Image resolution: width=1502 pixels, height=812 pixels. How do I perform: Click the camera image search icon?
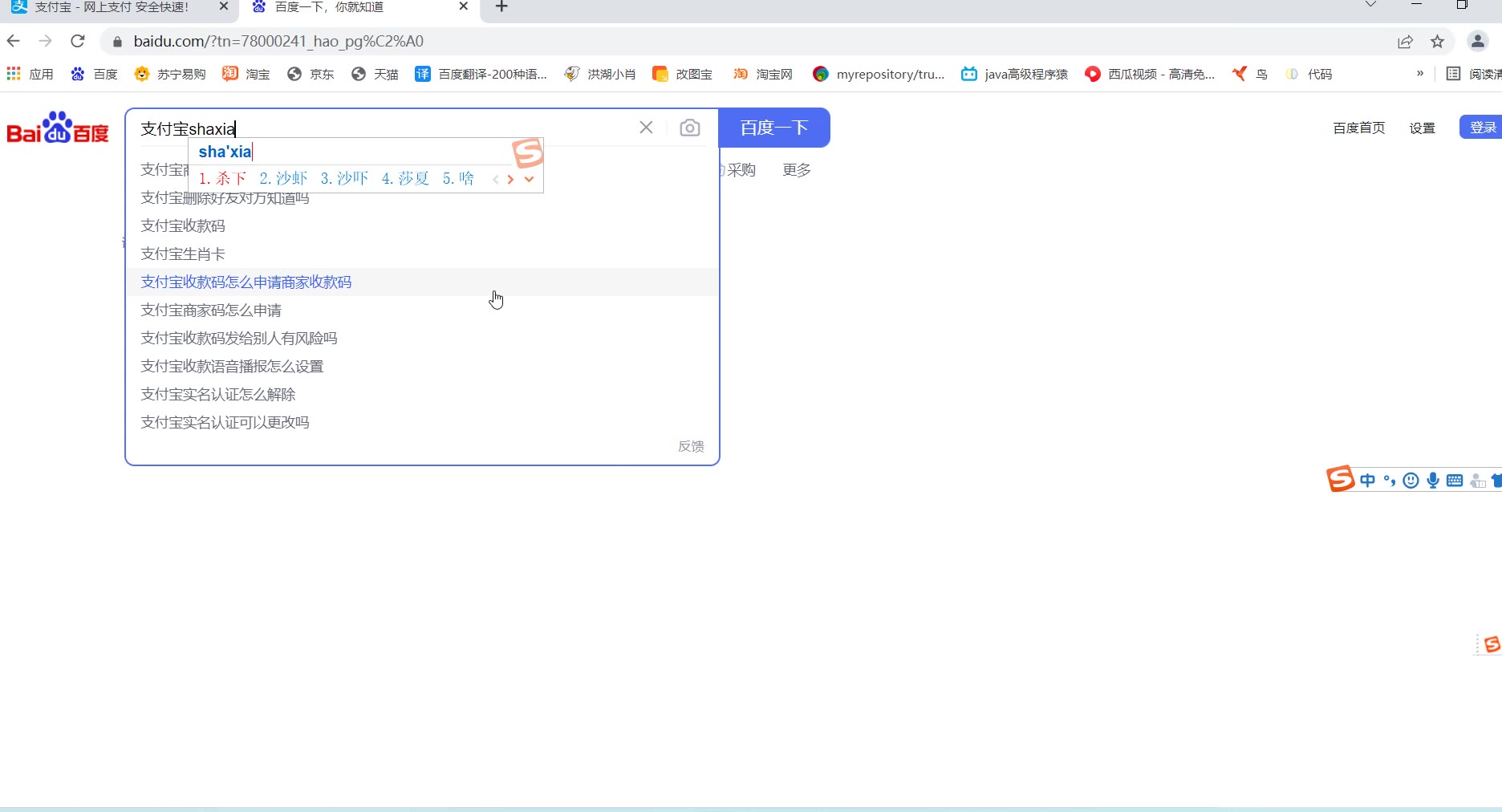[690, 128]
